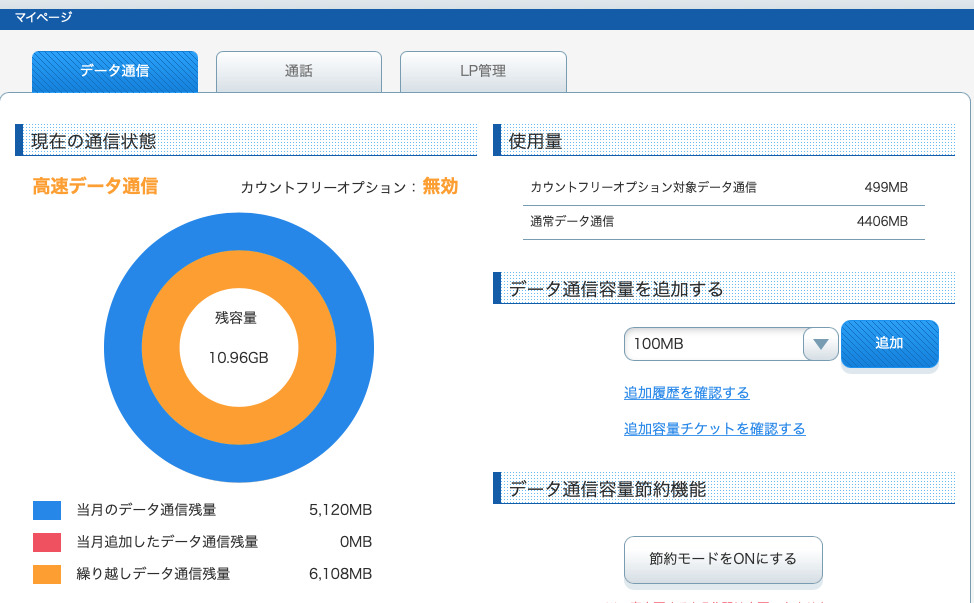Click the 100MB data amount select box
Viewport: 974px width, 603px height.
(714, 344)
